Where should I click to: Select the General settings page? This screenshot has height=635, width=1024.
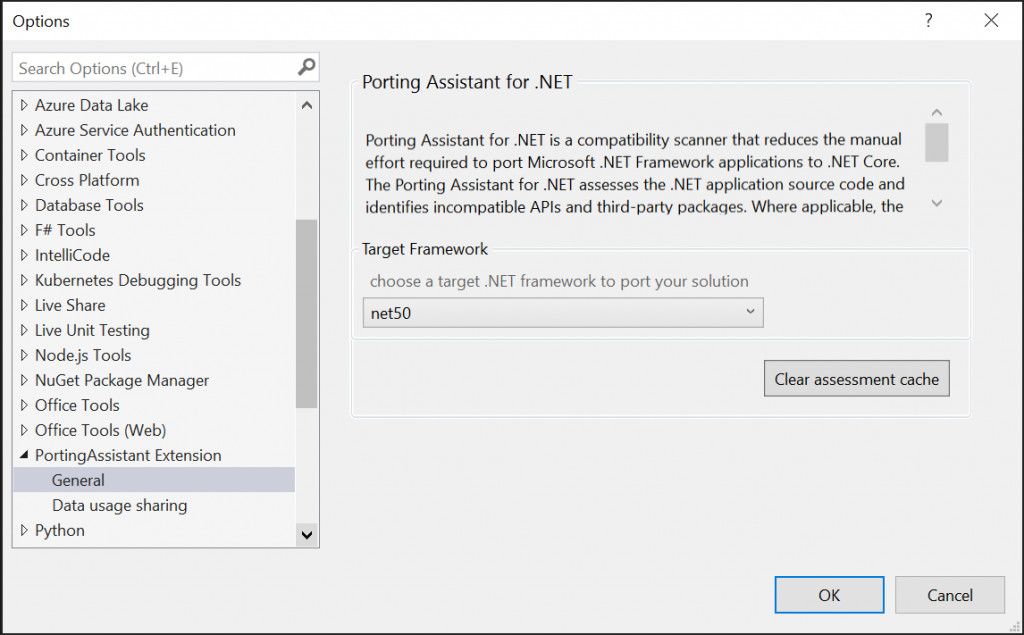click(77, 480)
